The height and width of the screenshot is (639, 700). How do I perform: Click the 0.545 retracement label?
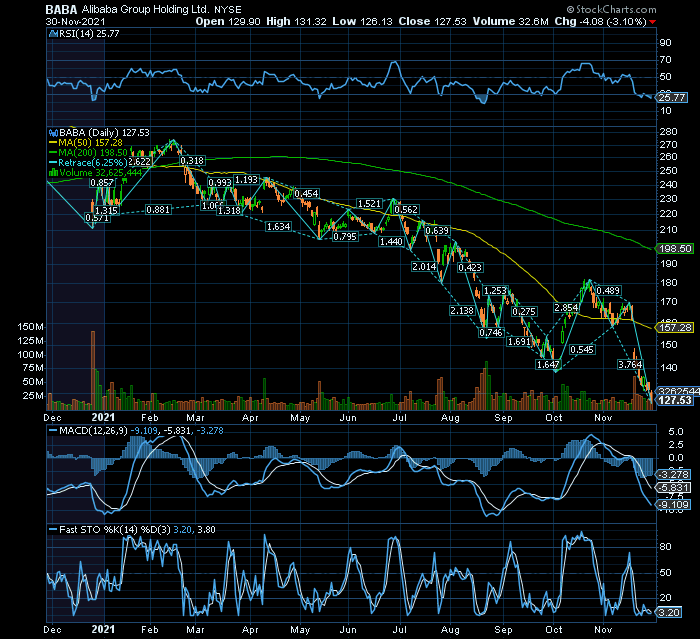pyautogui.click(x=582, y=350)
